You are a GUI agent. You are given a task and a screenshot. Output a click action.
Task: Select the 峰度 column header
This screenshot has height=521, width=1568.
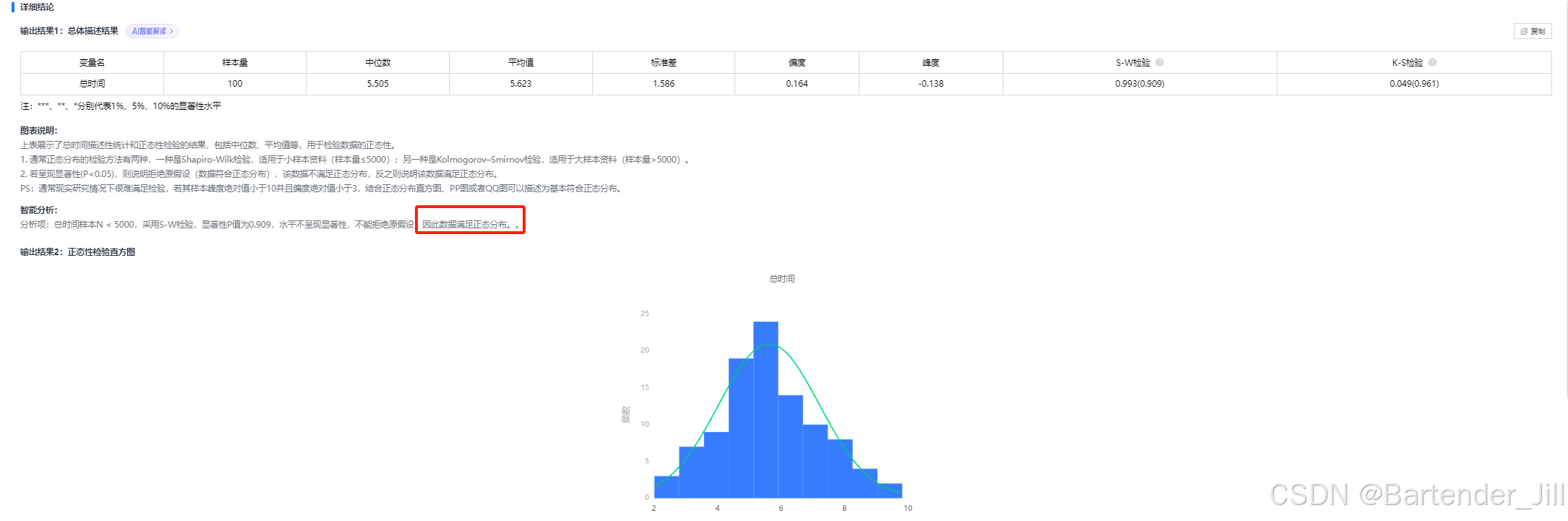(x=931, y=63)
